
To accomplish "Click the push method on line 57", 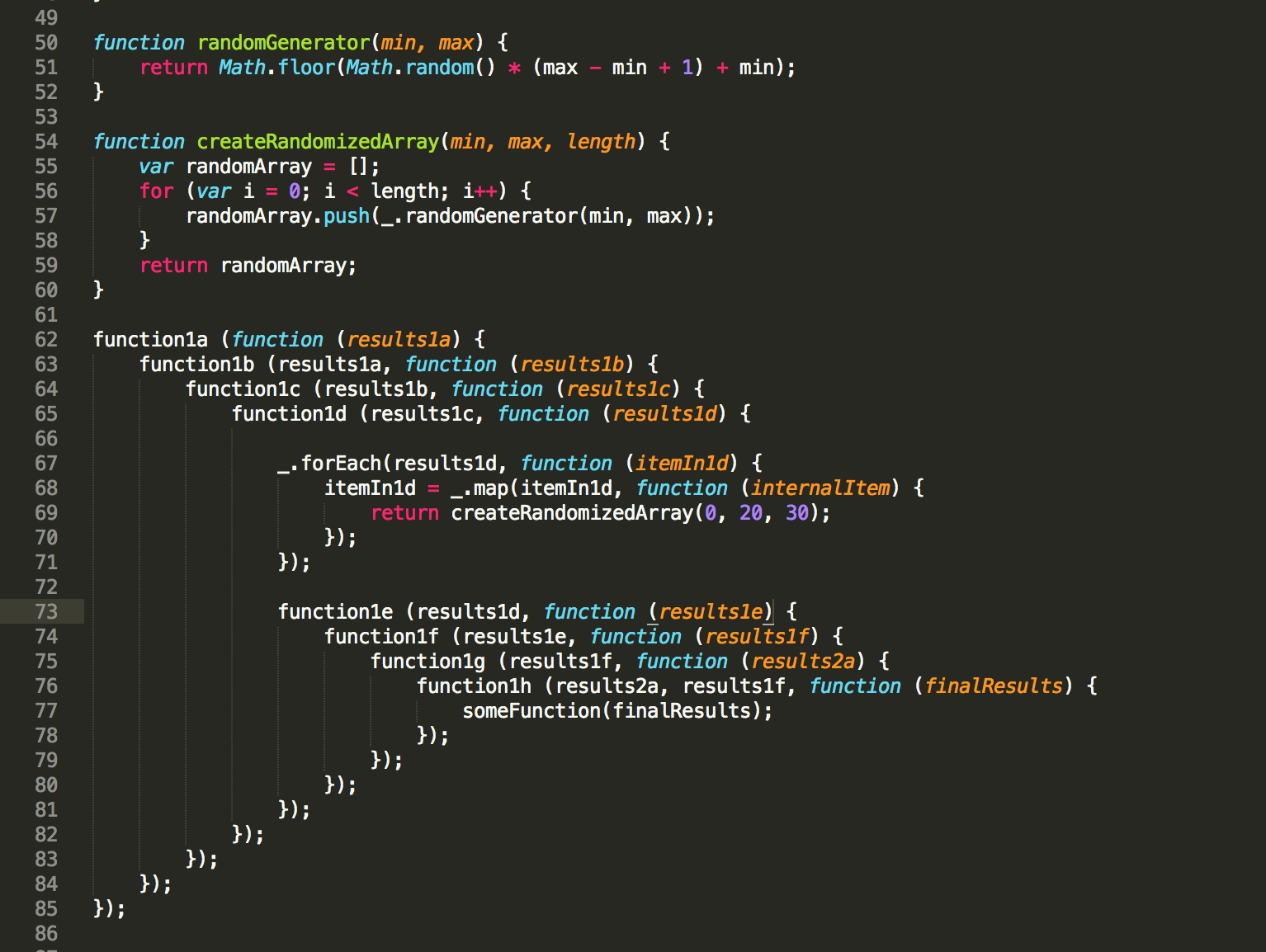I will coord(347,216).
